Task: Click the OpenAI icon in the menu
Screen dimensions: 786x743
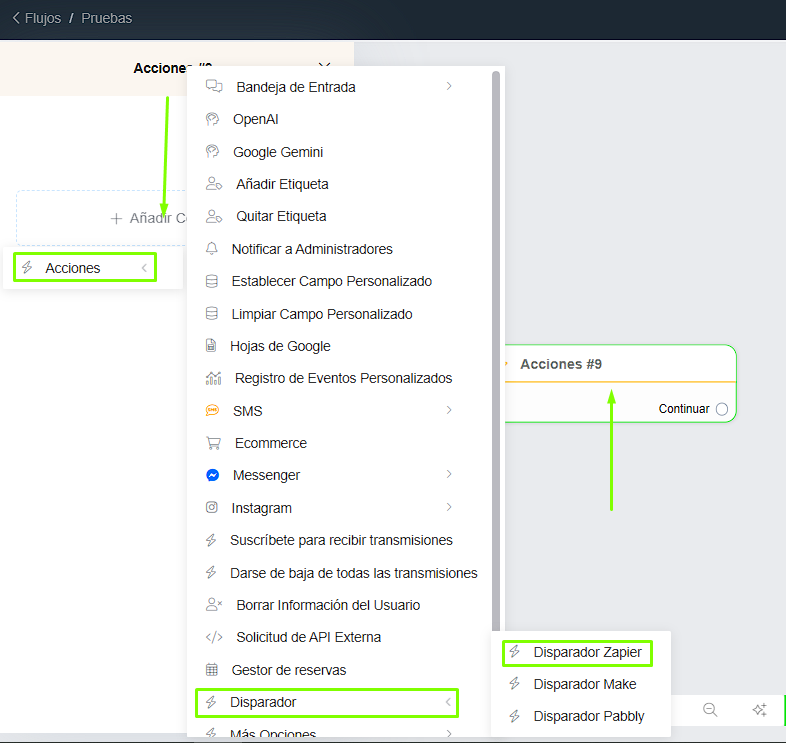Action: point(212,119)
